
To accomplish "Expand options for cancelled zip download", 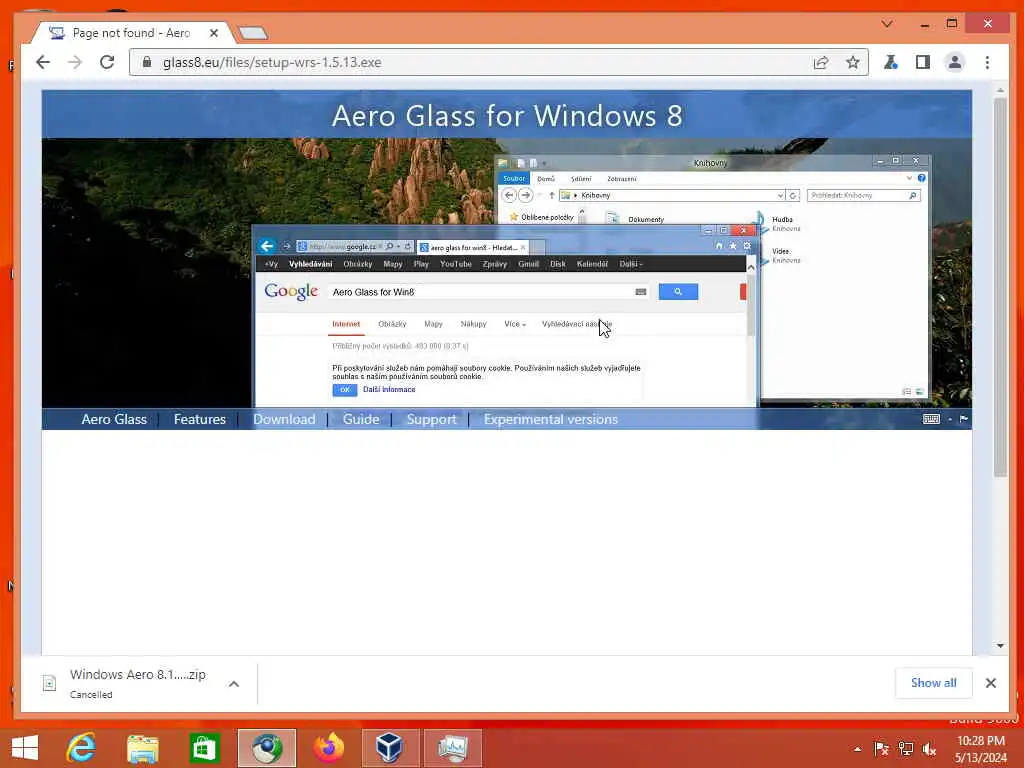I will tap(234, 684).
